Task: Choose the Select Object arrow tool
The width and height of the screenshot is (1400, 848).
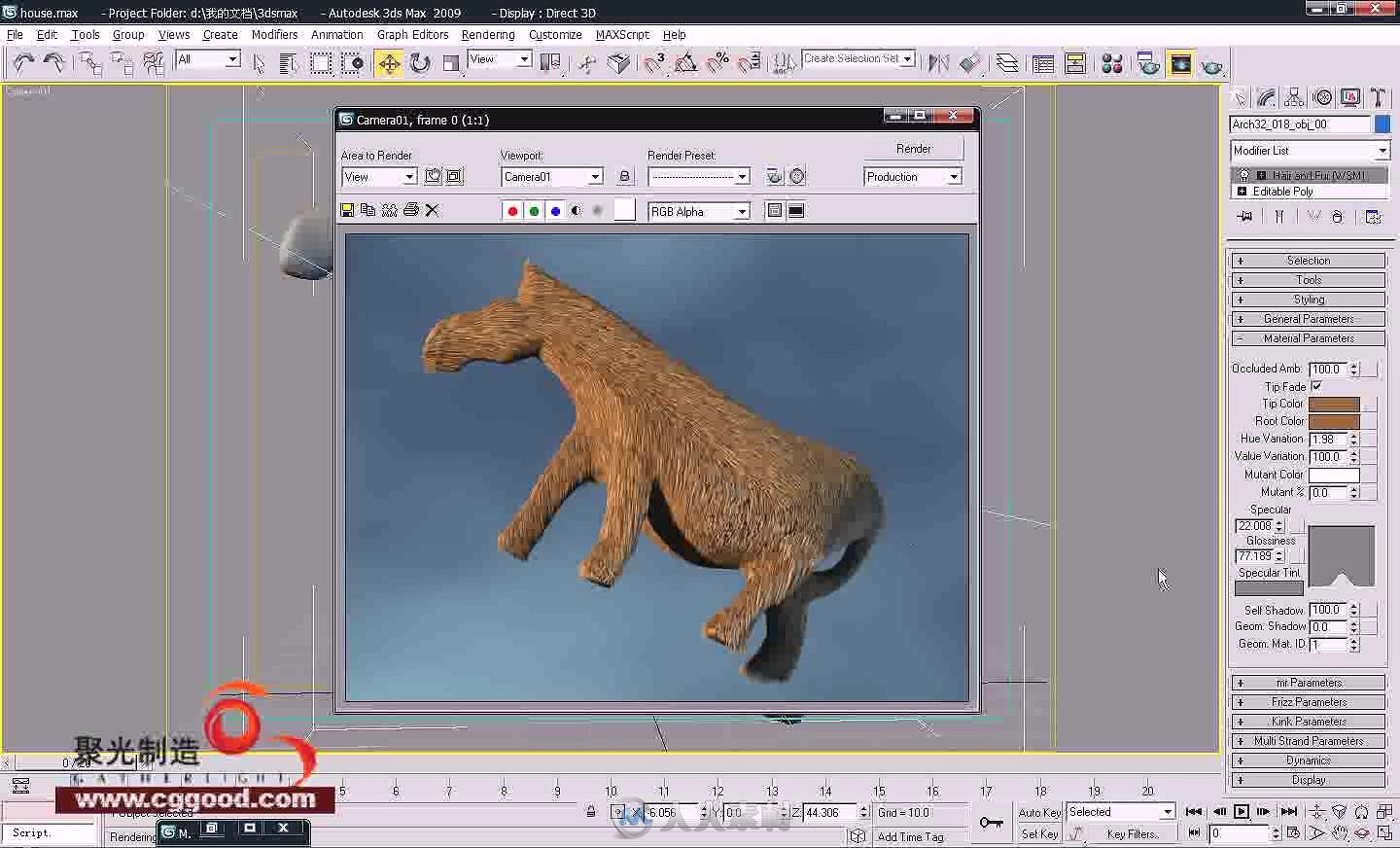Action: 259,64
